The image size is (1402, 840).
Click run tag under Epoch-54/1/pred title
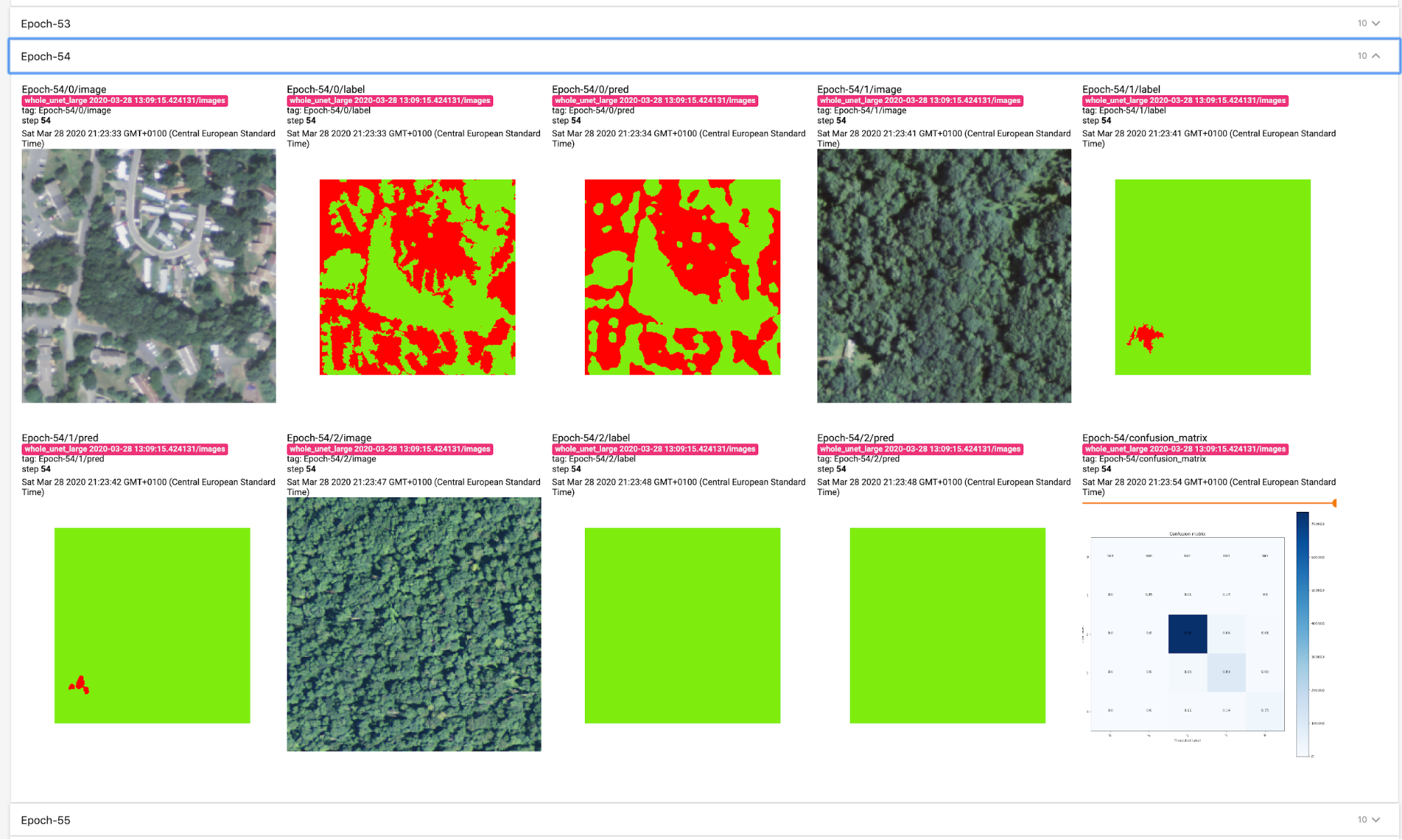point(125,449)
